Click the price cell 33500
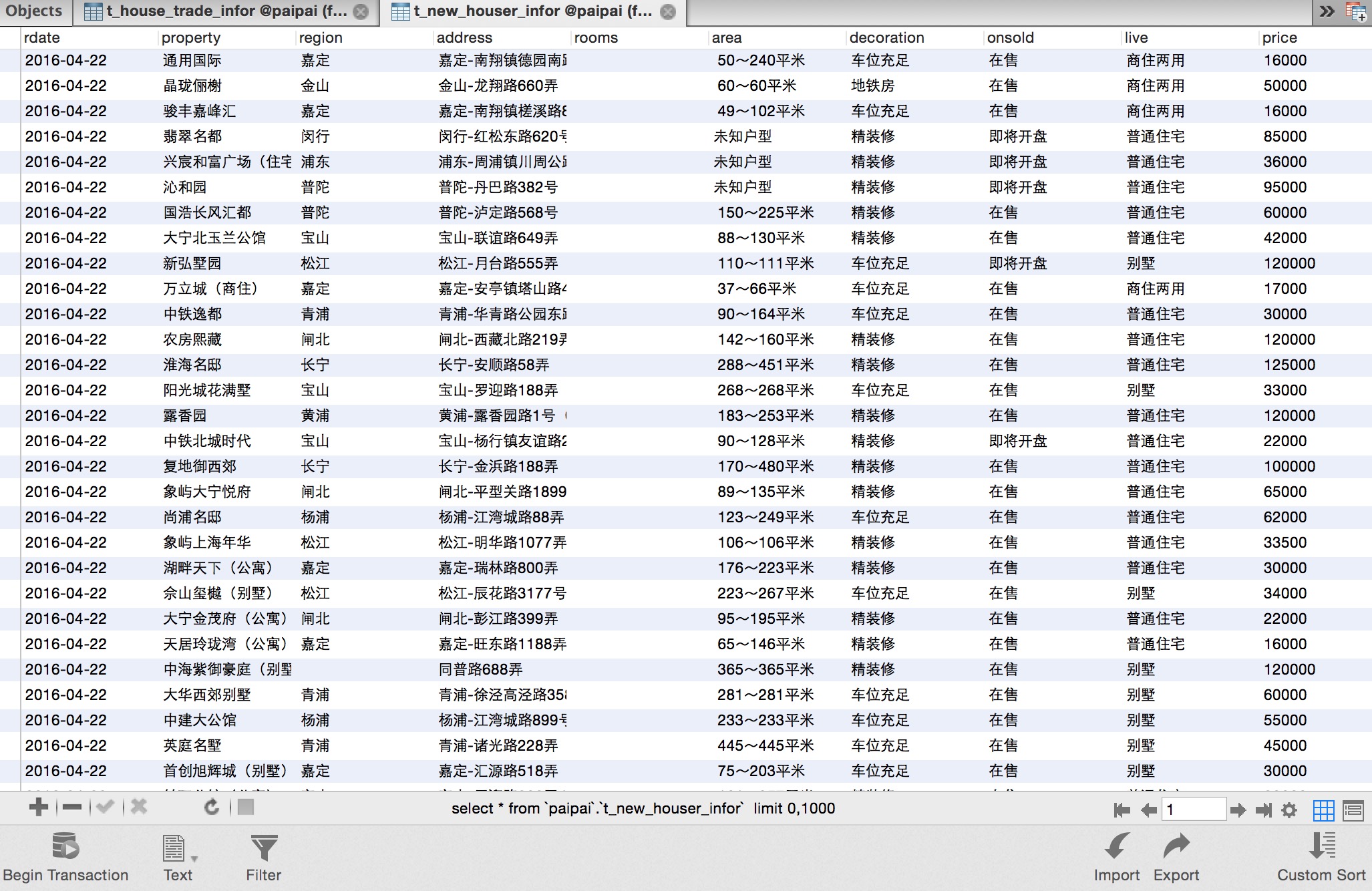Viewport: 1372px width, 891px height. [x=1285, y=542]
